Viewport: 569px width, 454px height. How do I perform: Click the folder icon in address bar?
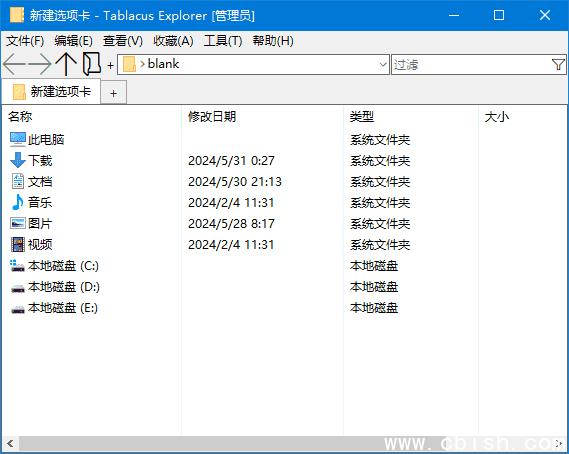[129, 65]
